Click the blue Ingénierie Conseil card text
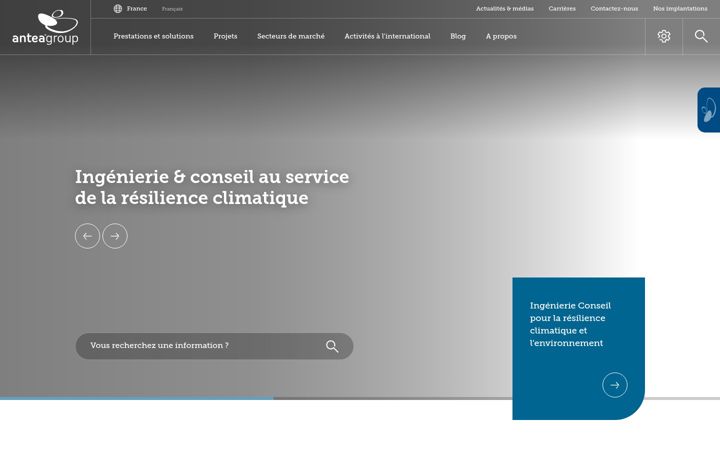Viewport: 720px width, 450px height. coord(570,324)
